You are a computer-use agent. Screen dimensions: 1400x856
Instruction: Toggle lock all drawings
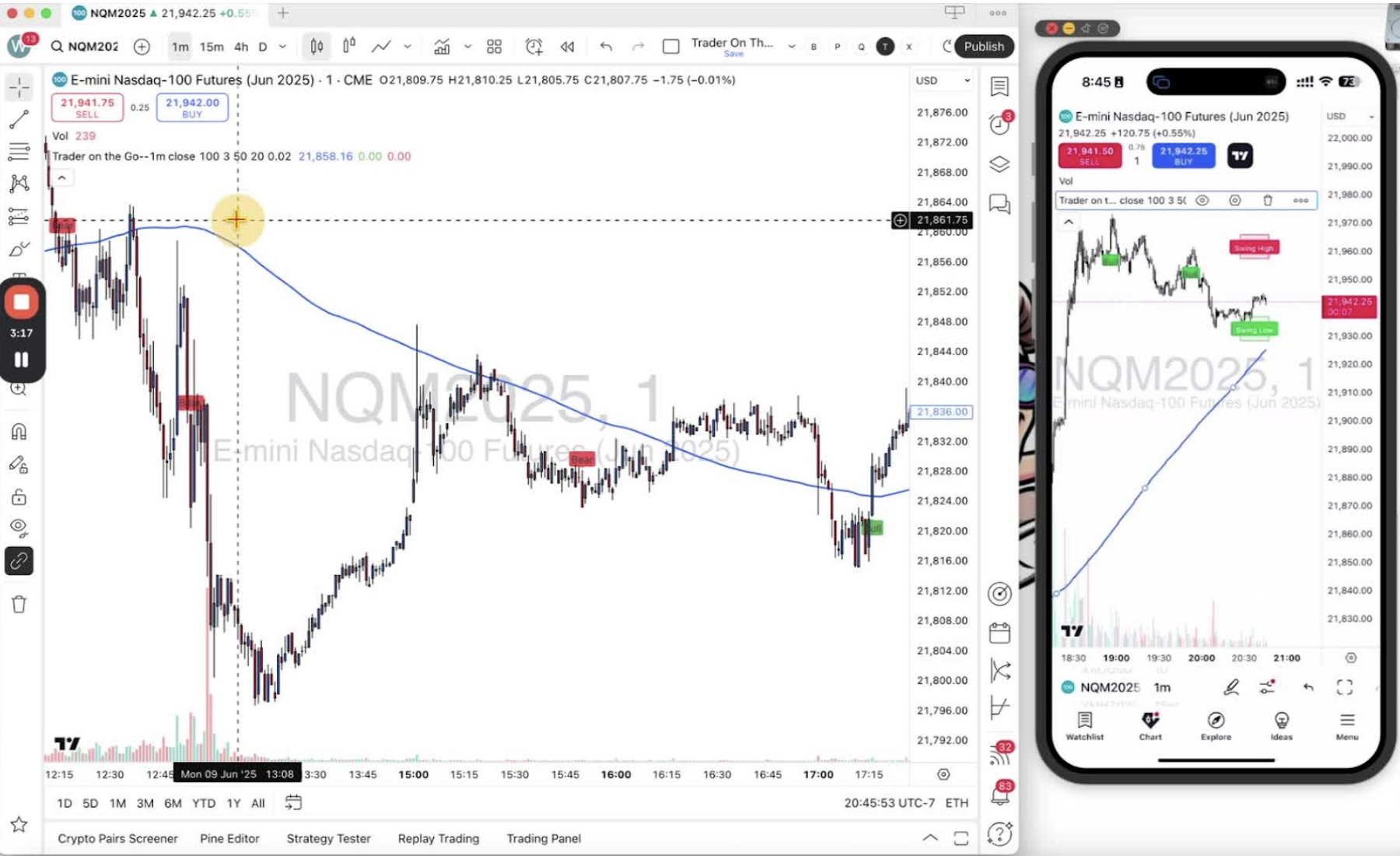click(x=19, y=496)
